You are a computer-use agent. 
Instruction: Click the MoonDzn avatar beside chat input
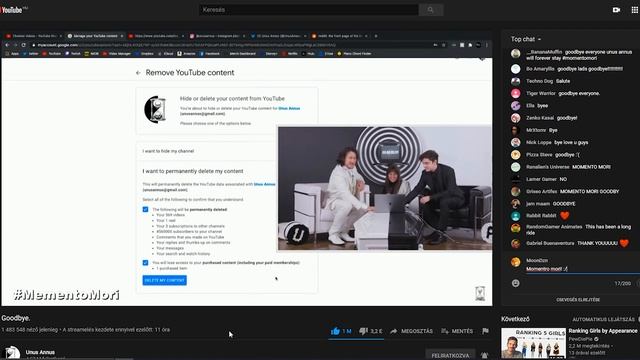pyautogui.click(x=516, y=262)
